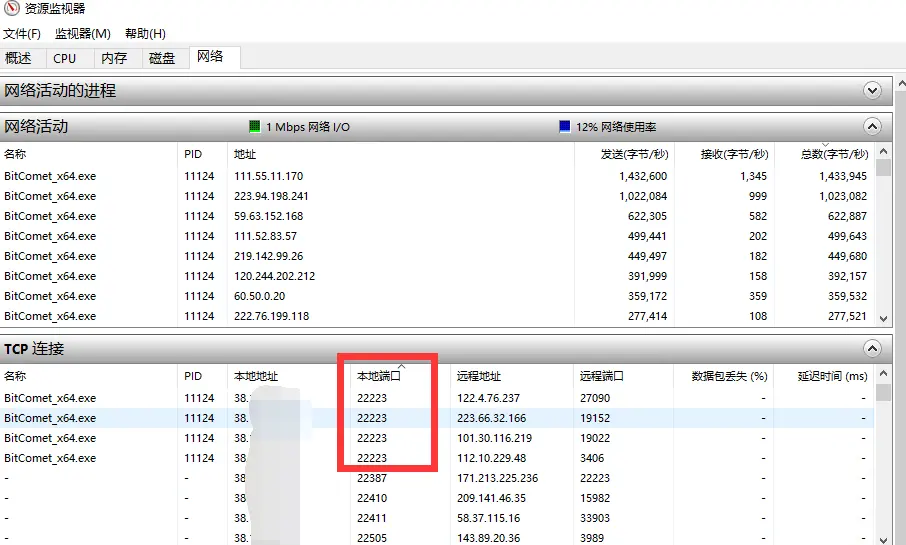Viewport: 906px width, 545px height.
Task: Open the 帮助(H) menu
Action: (145, 33)
